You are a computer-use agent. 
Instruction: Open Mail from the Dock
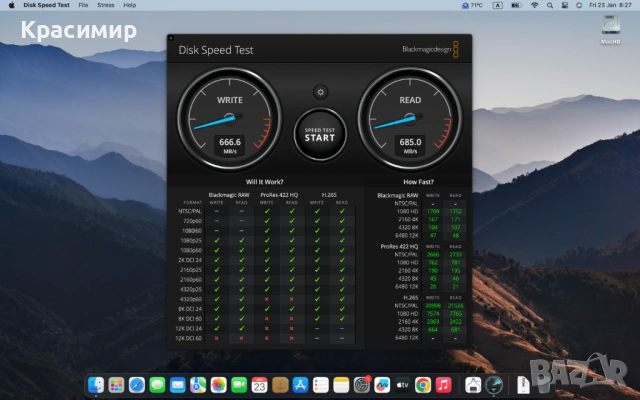pos(178,385)
